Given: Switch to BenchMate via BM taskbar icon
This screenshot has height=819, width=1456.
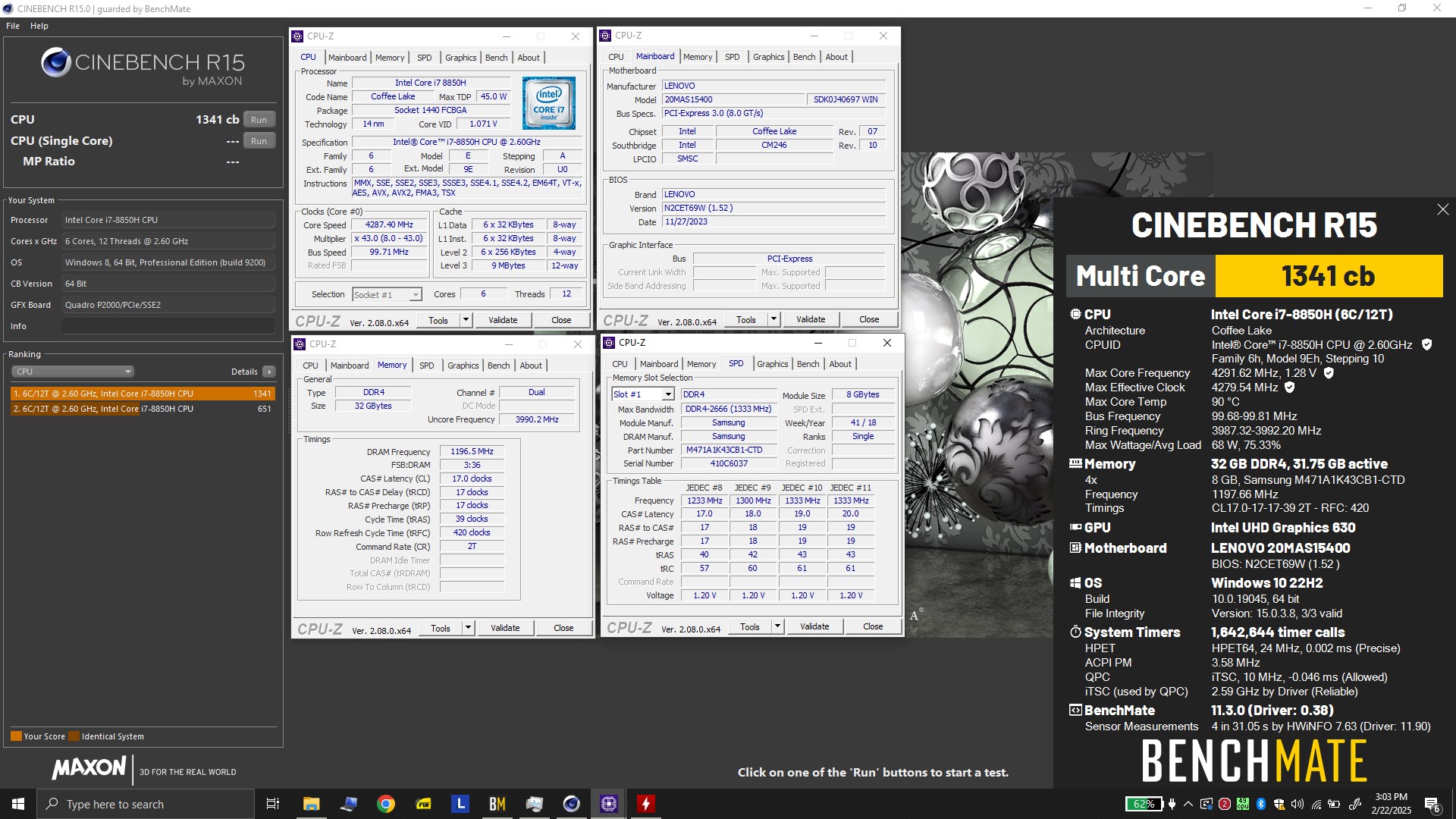Looking at the screenshot, I should (497, 804).
